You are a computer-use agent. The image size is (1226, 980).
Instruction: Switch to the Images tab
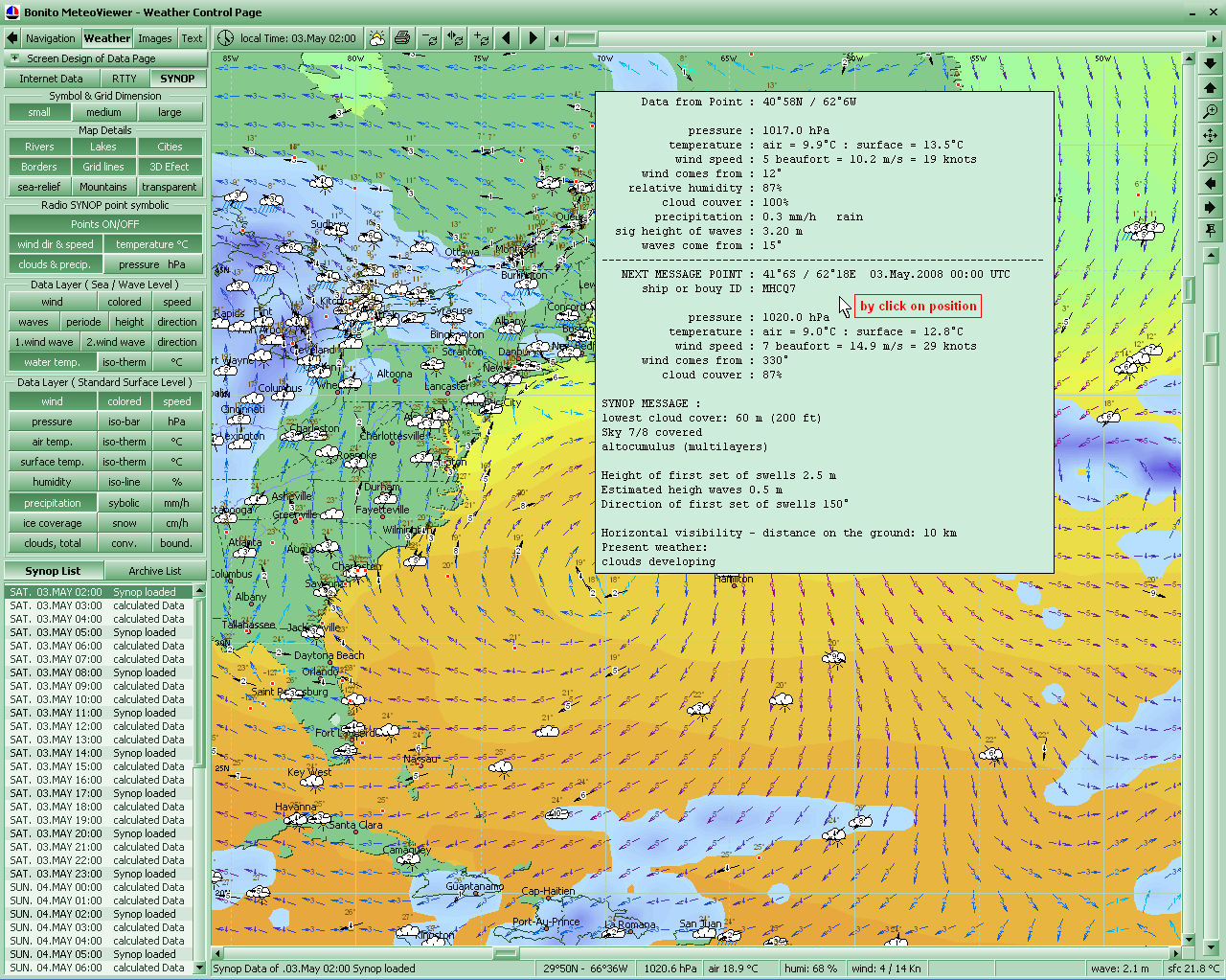[154, 38]
